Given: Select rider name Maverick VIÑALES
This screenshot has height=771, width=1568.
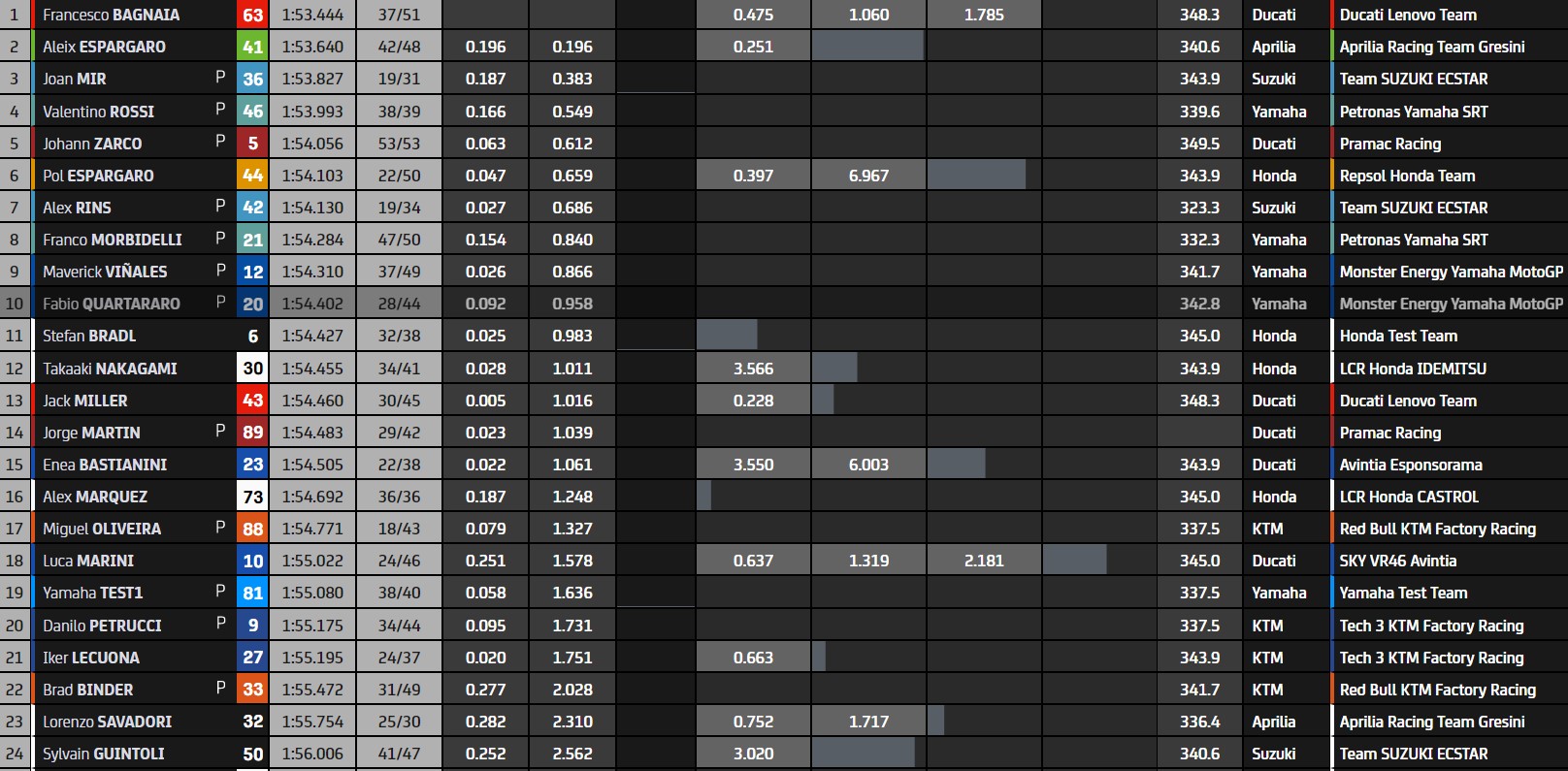Looking at the screenshot, I should click(105, 272).
